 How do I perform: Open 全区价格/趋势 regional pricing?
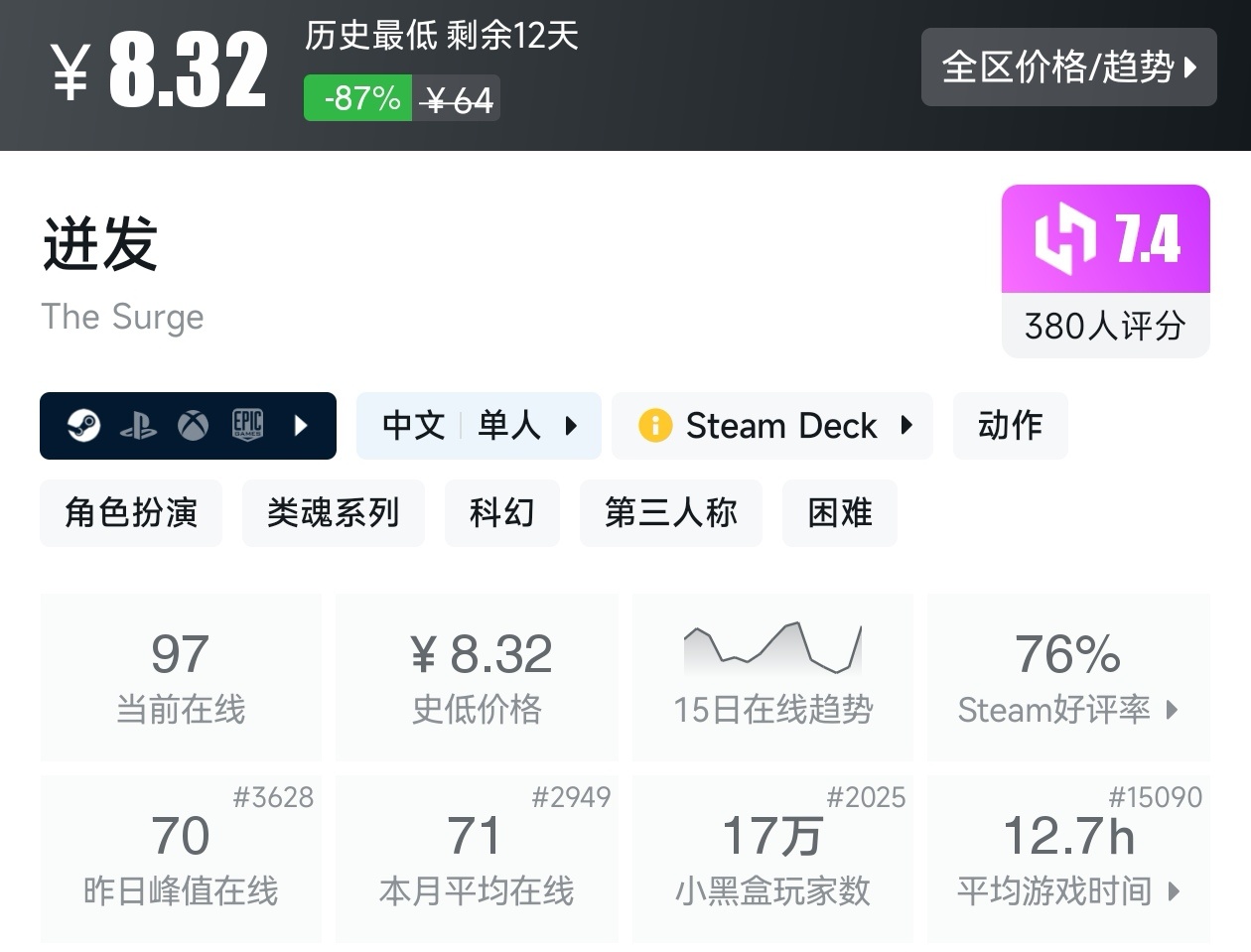pos(1068,68)
